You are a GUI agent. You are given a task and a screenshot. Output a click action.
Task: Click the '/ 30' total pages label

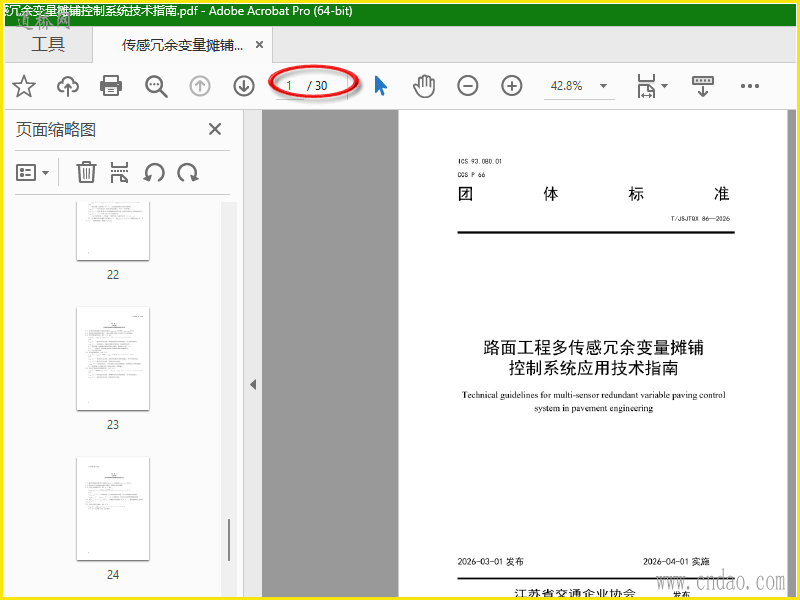[x=317, y=86]
